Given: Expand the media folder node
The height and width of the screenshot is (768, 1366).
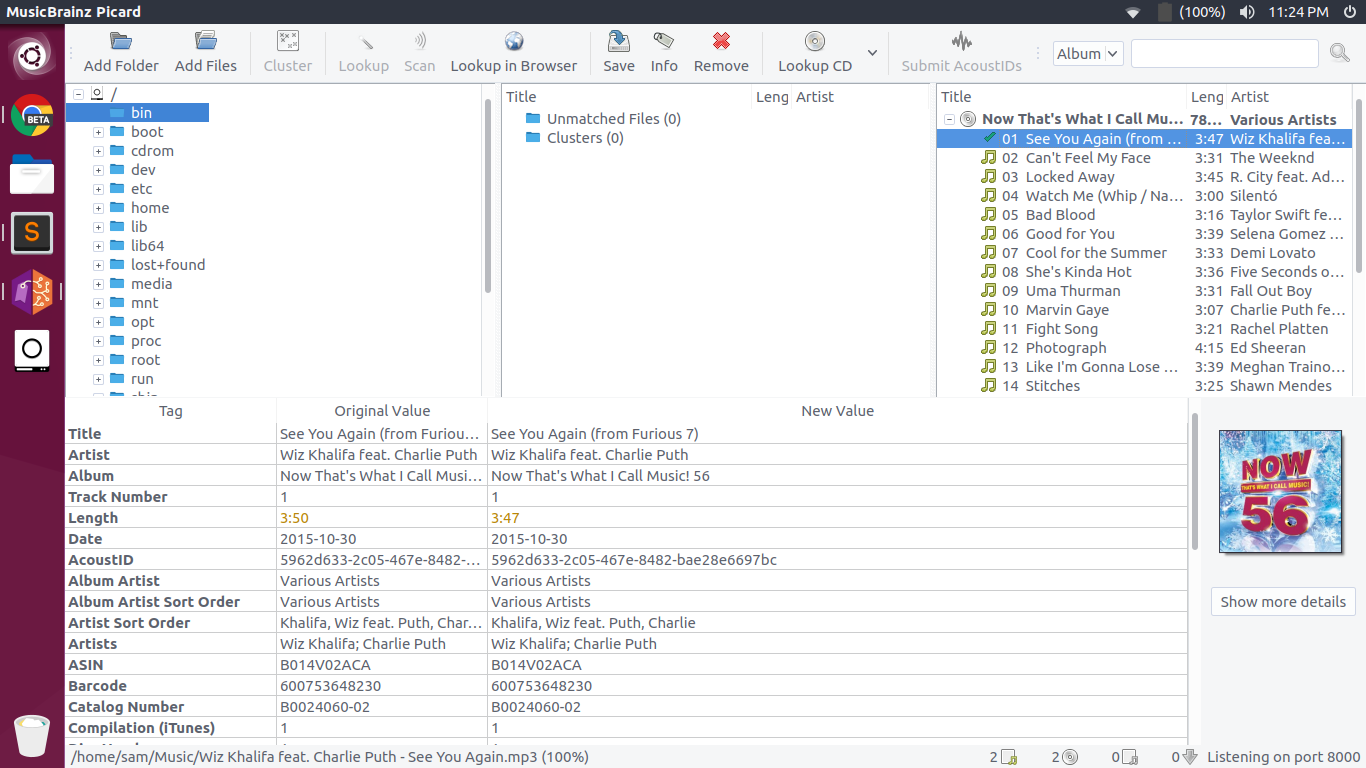Looking at the screenshot, I should click(98, 284).
